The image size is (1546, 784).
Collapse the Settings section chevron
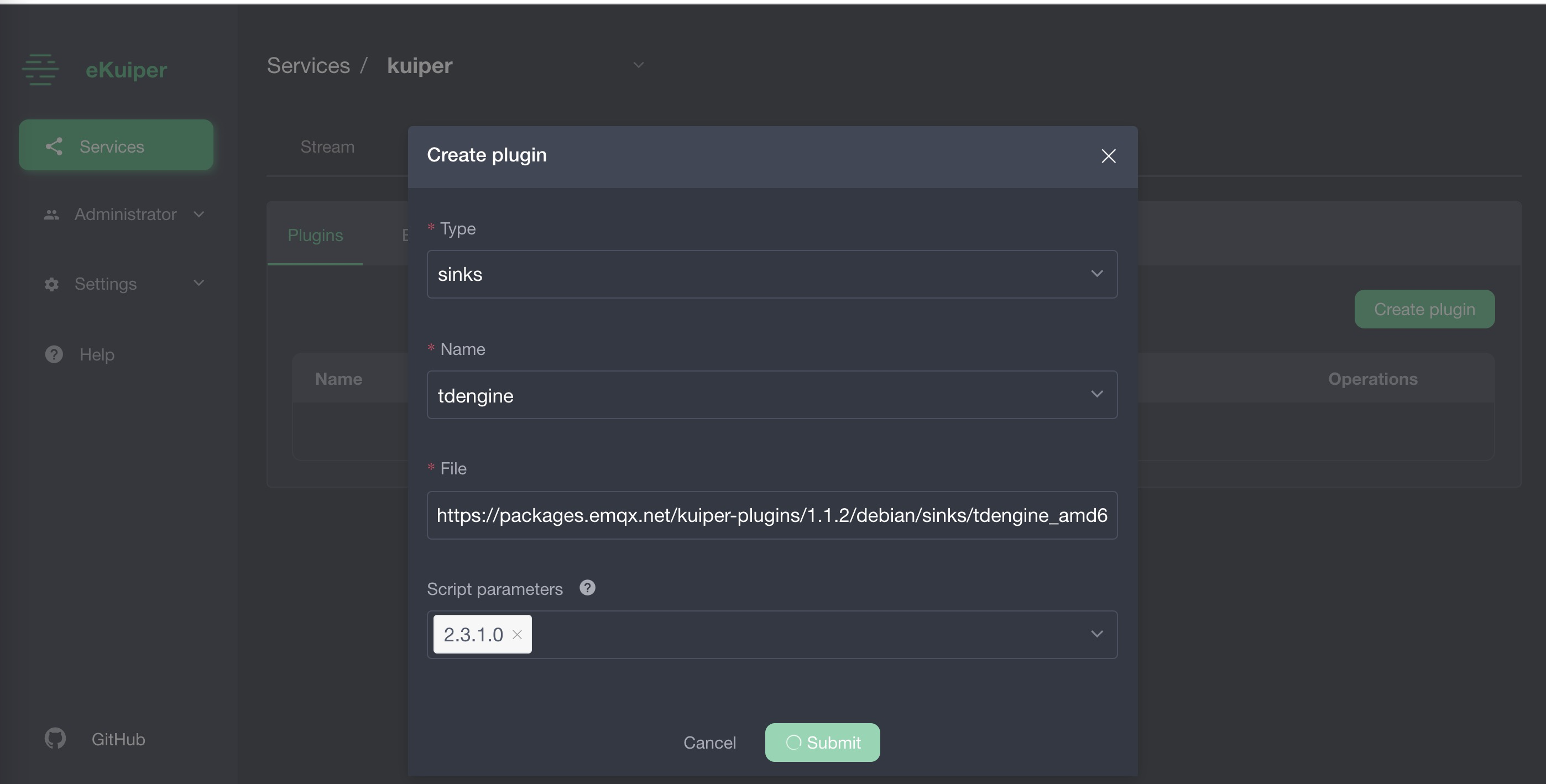click(x=199, y=283)
